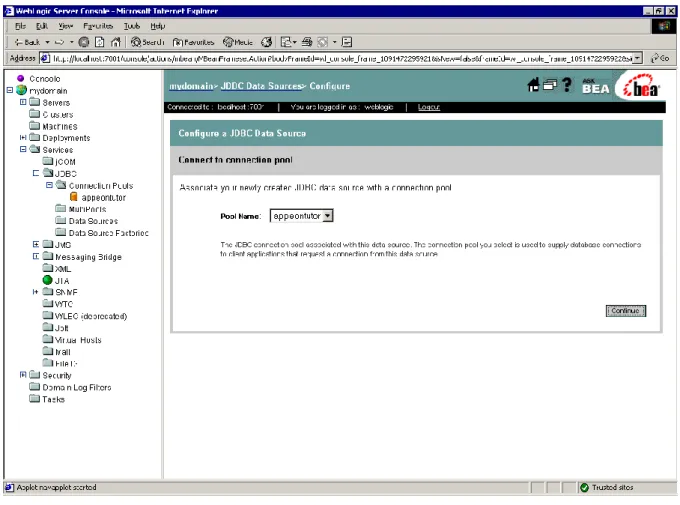This screenshot has width=680, height=505.
Task: Click the address URL field
Action: tap(341, 58)
